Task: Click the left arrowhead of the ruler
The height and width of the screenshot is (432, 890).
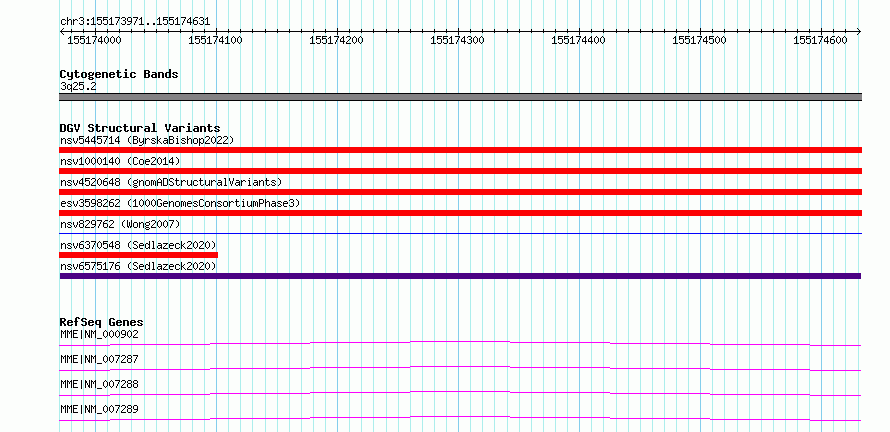Action: [x=62, y=31]
